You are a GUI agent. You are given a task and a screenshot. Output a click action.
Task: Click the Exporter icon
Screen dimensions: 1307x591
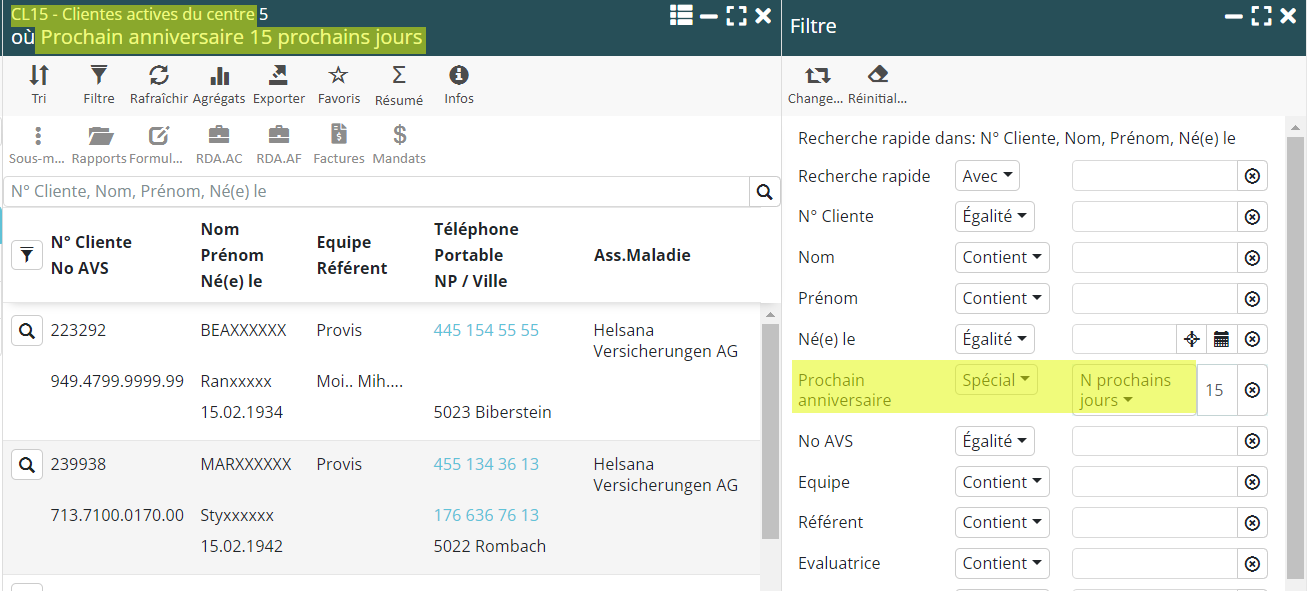[x=278, y=76]
